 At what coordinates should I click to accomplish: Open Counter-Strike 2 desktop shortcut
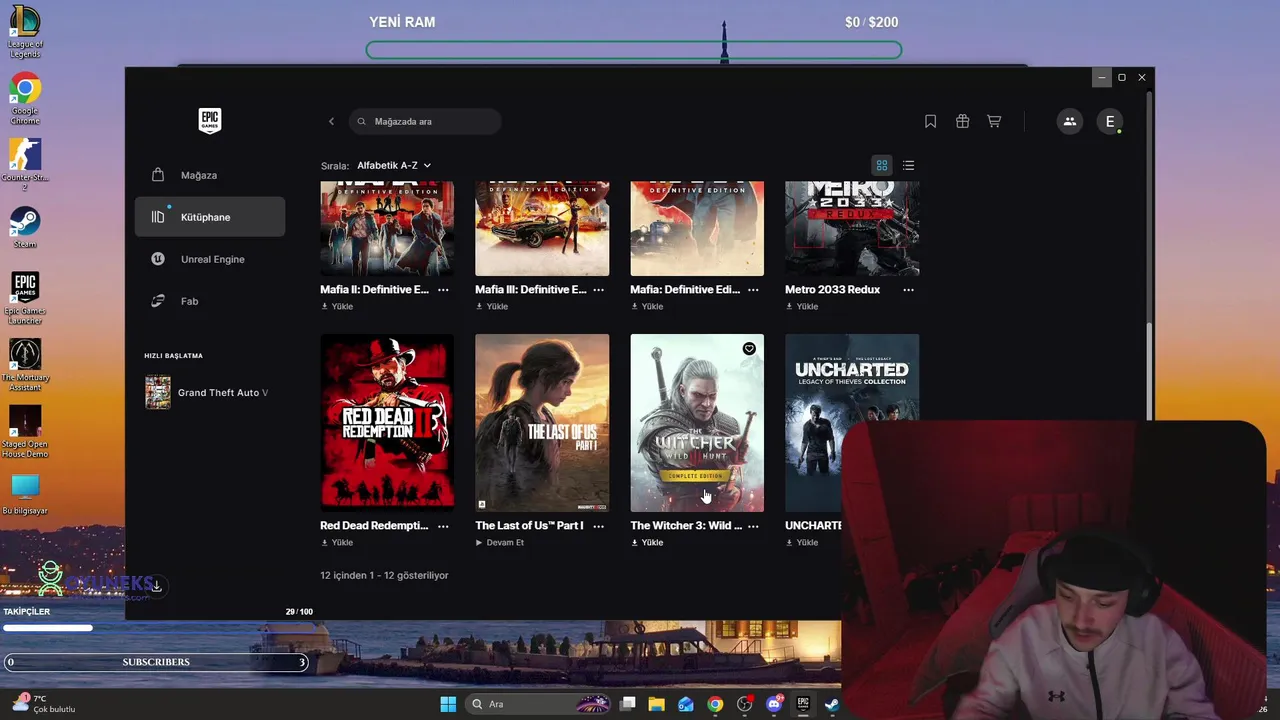coord(25,166)
